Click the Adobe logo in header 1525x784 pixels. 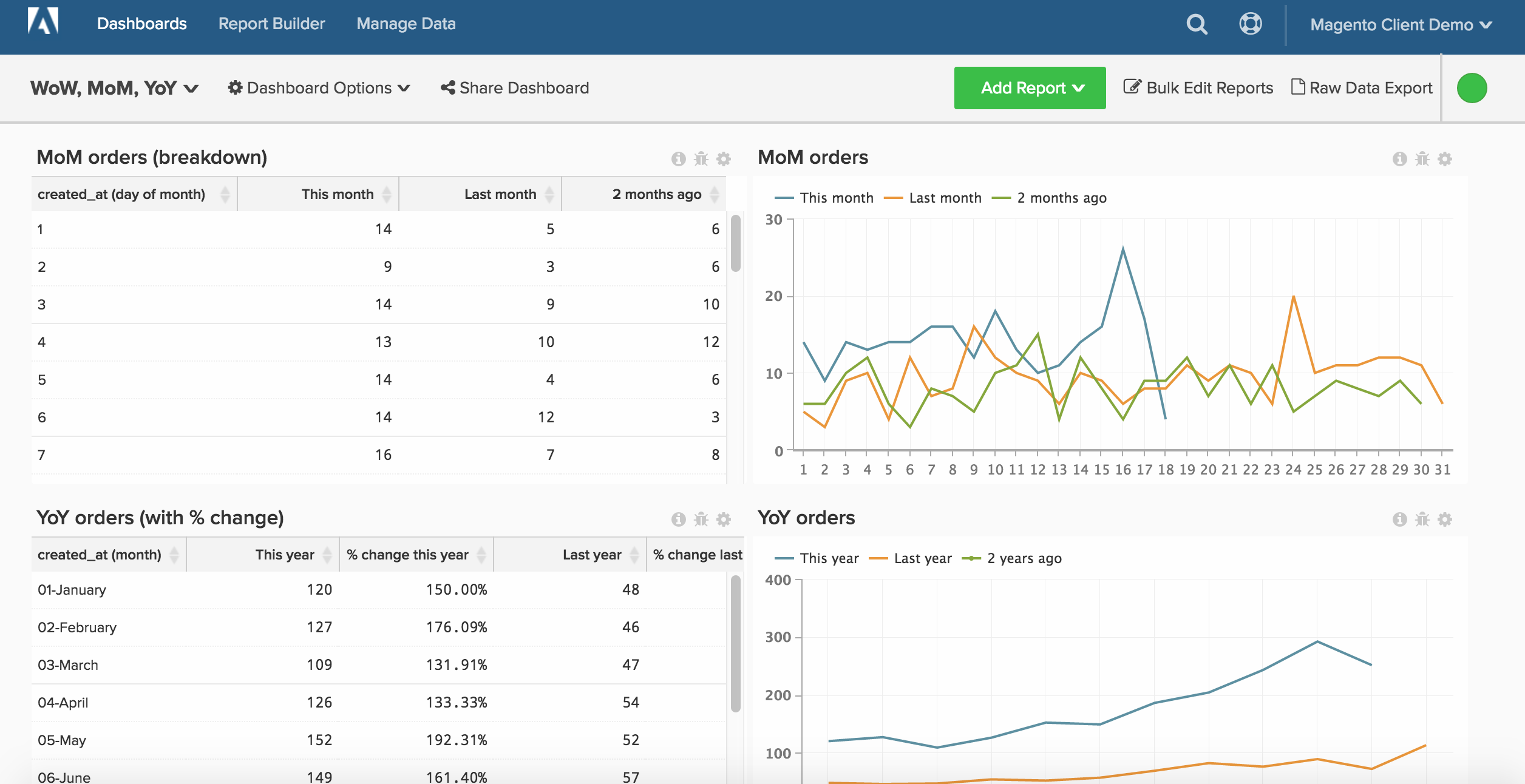click(x=43, y=21)
